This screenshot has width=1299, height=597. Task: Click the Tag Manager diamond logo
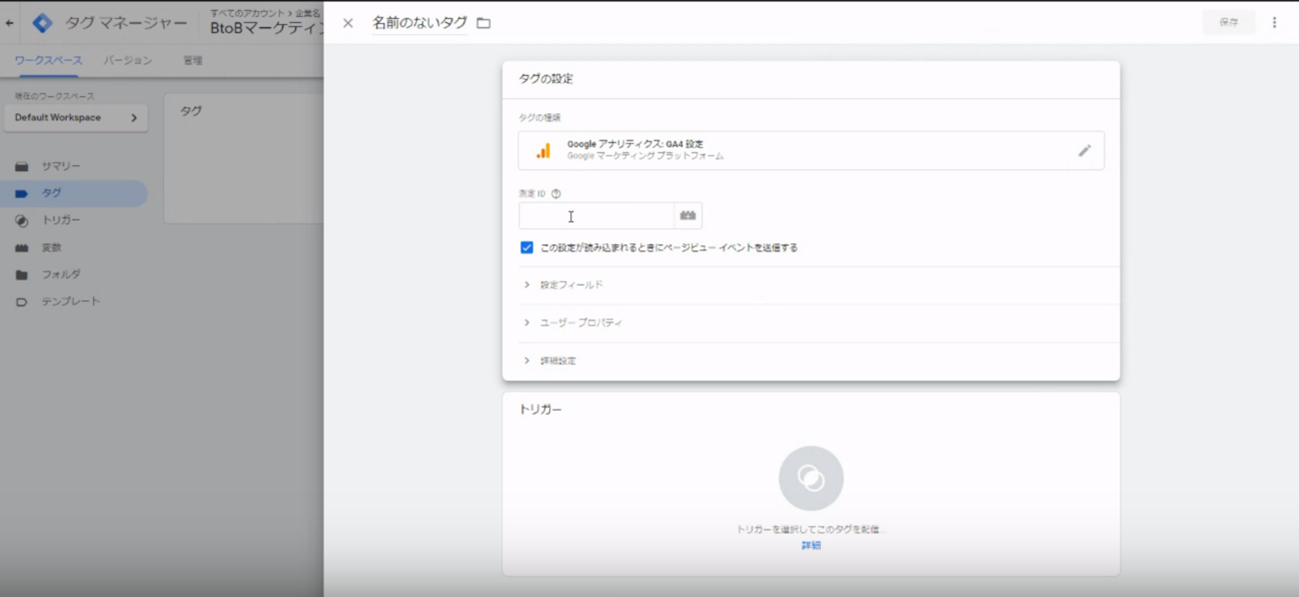point(42,23)
